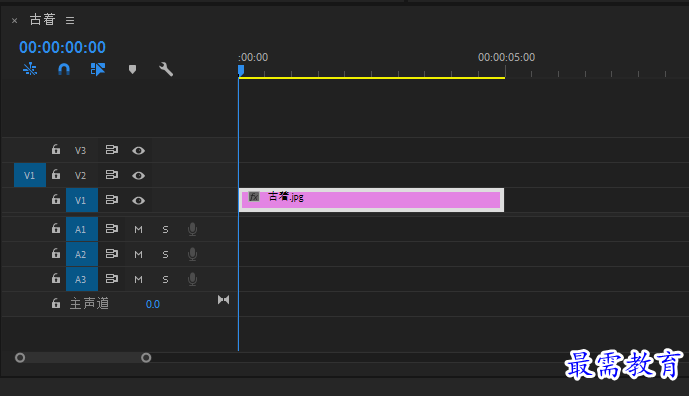Enable voice-over record on A1
The image size is (689, 396).
coord(192,229)
